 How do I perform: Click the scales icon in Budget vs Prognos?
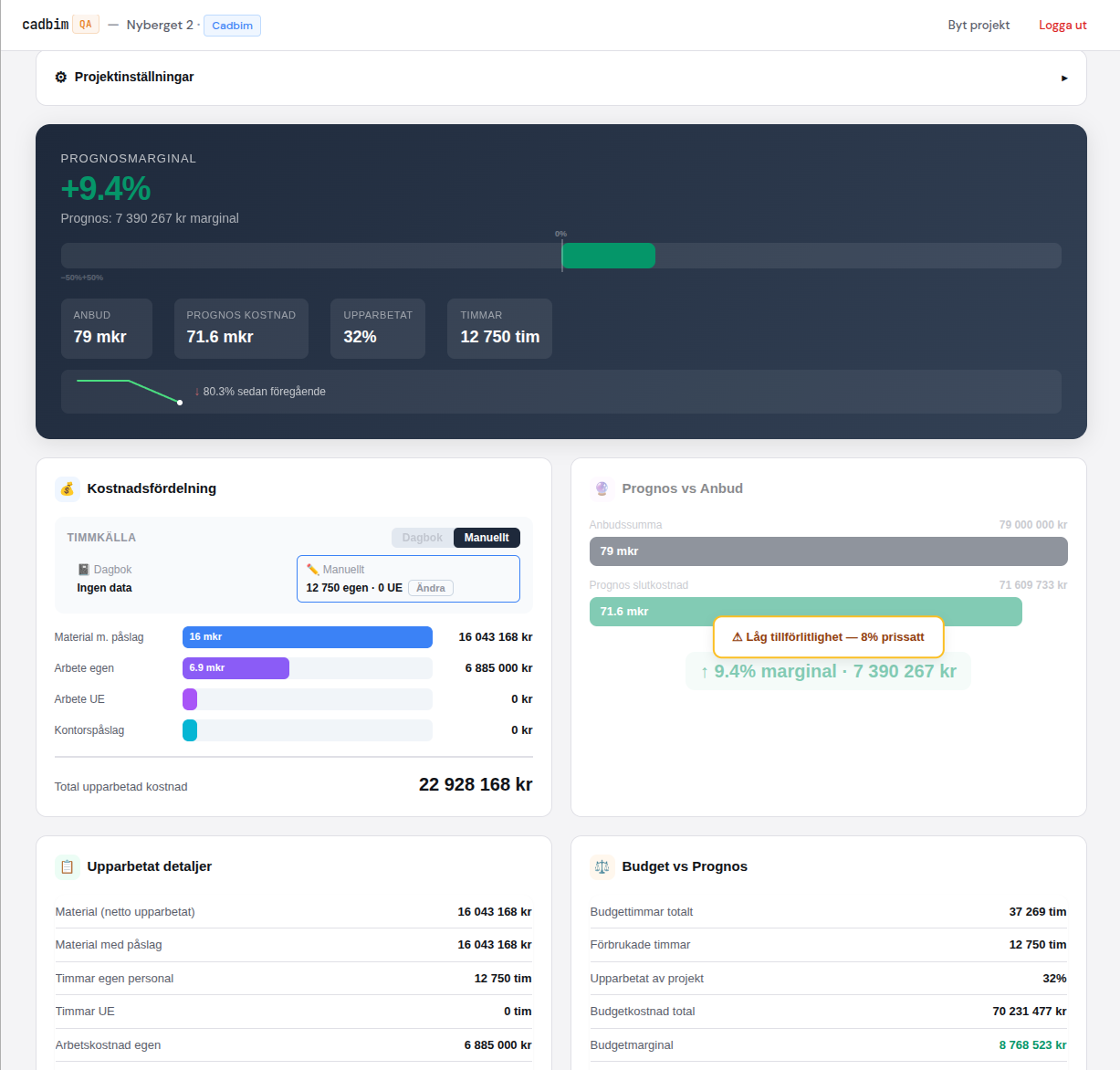click(x=602, y=866)
